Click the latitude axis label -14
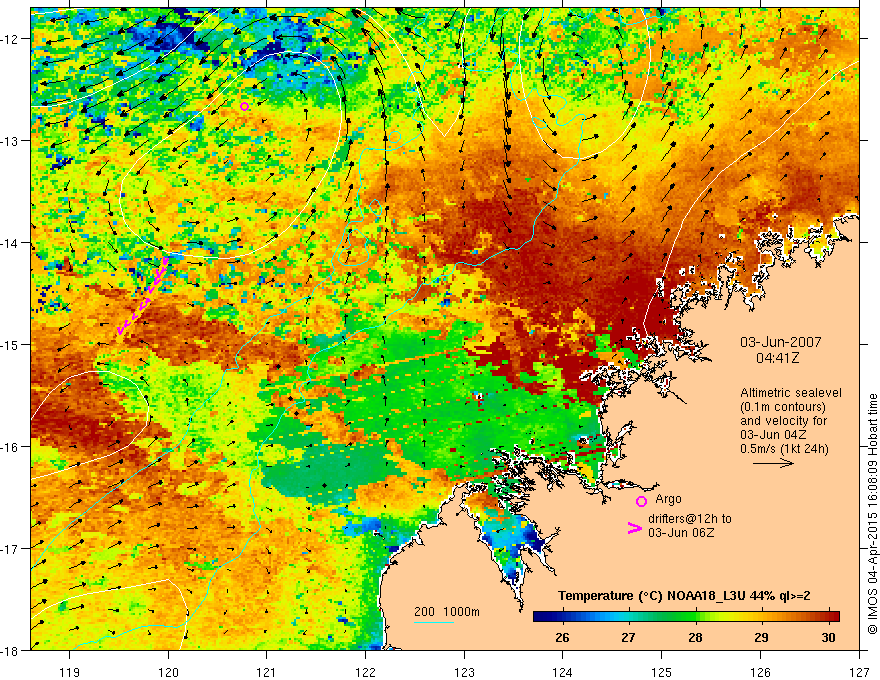The image size is (880, 680). 11,242
